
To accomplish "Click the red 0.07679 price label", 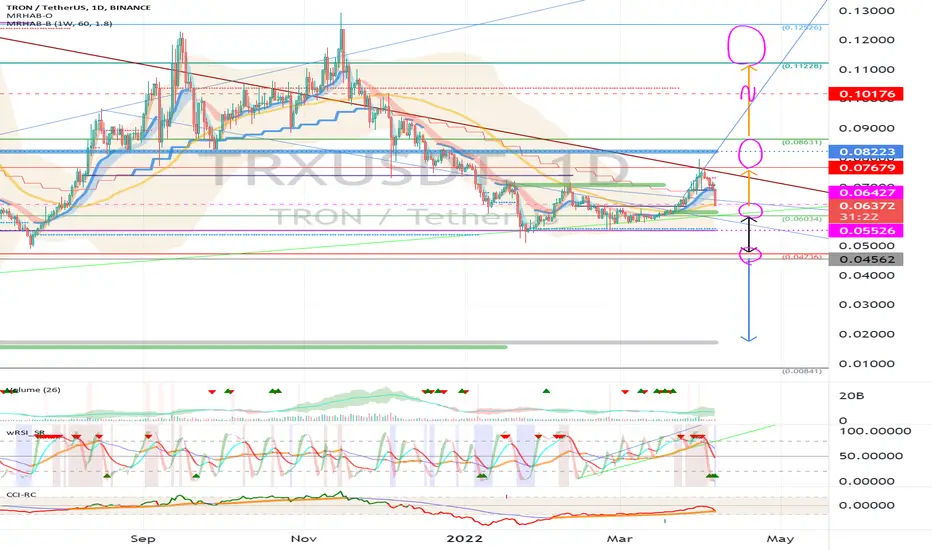I will point(866,168).
